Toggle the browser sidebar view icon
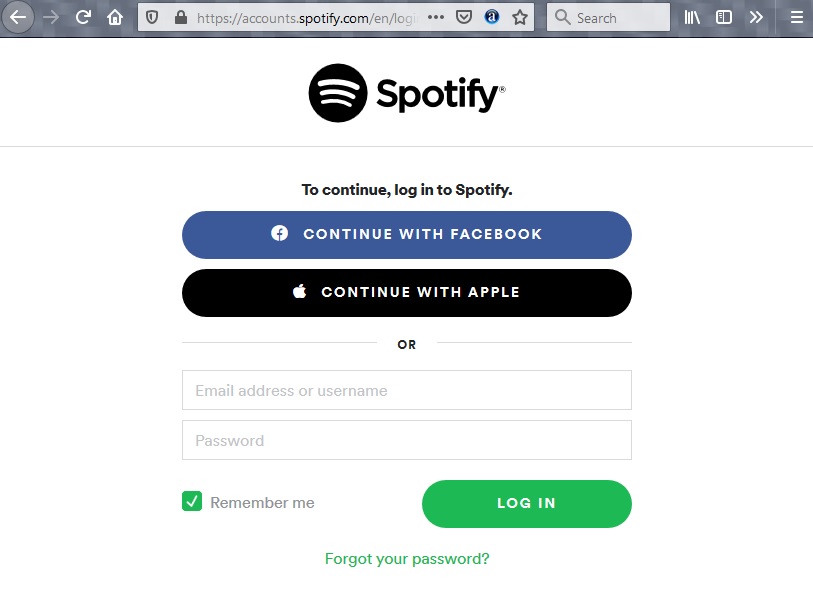The image size is (813, 596). (724, 17)
